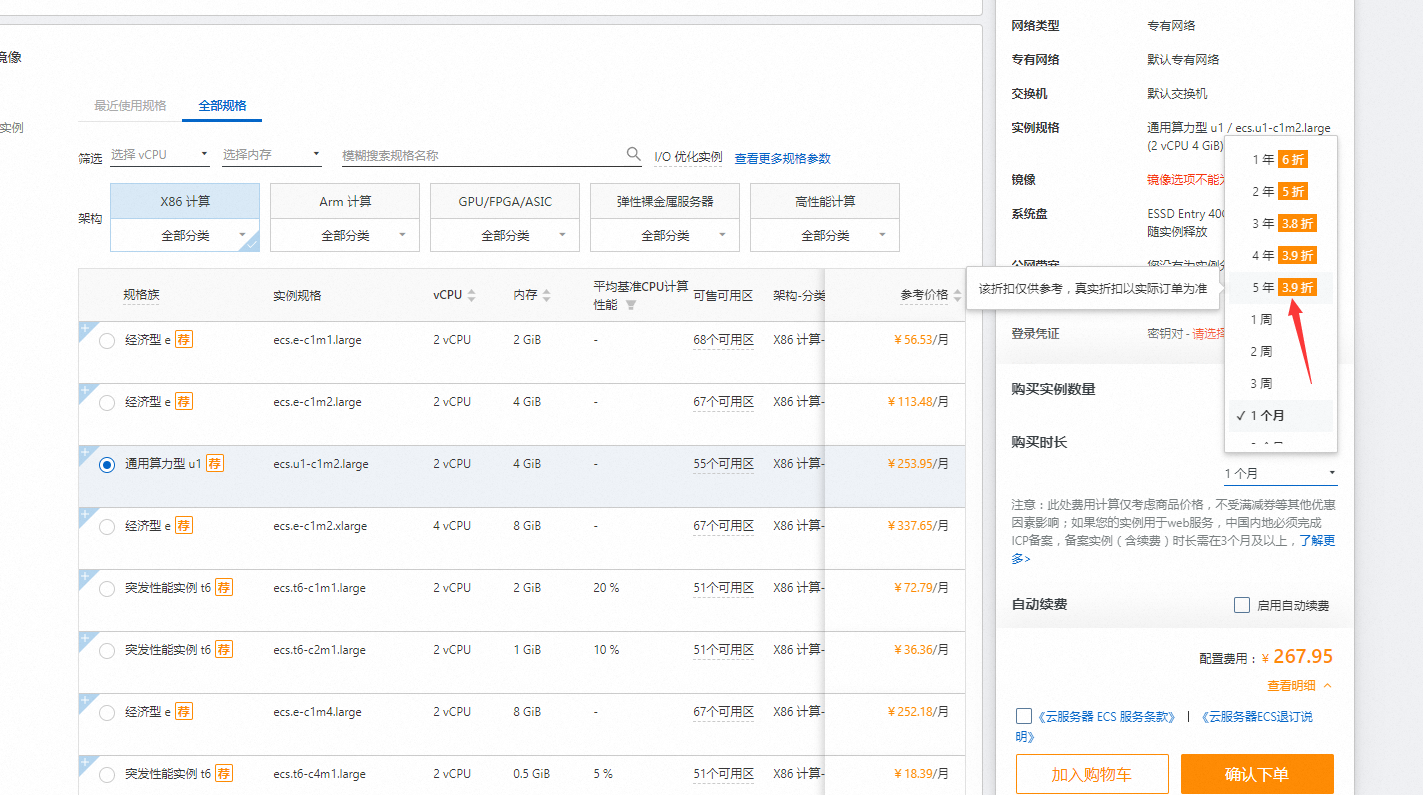
Task: Switch to 最近使用规格 tab
Action: pos(130,105)
